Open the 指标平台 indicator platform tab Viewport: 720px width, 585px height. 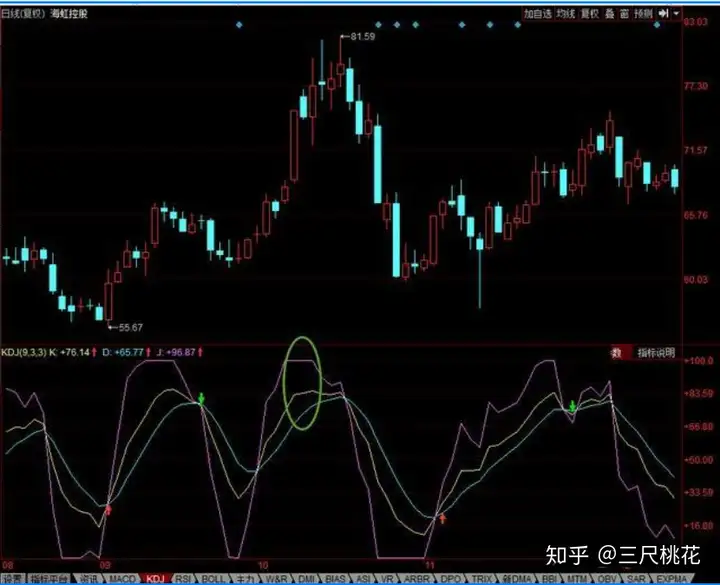pyautogui.click(x=49, y=579)
